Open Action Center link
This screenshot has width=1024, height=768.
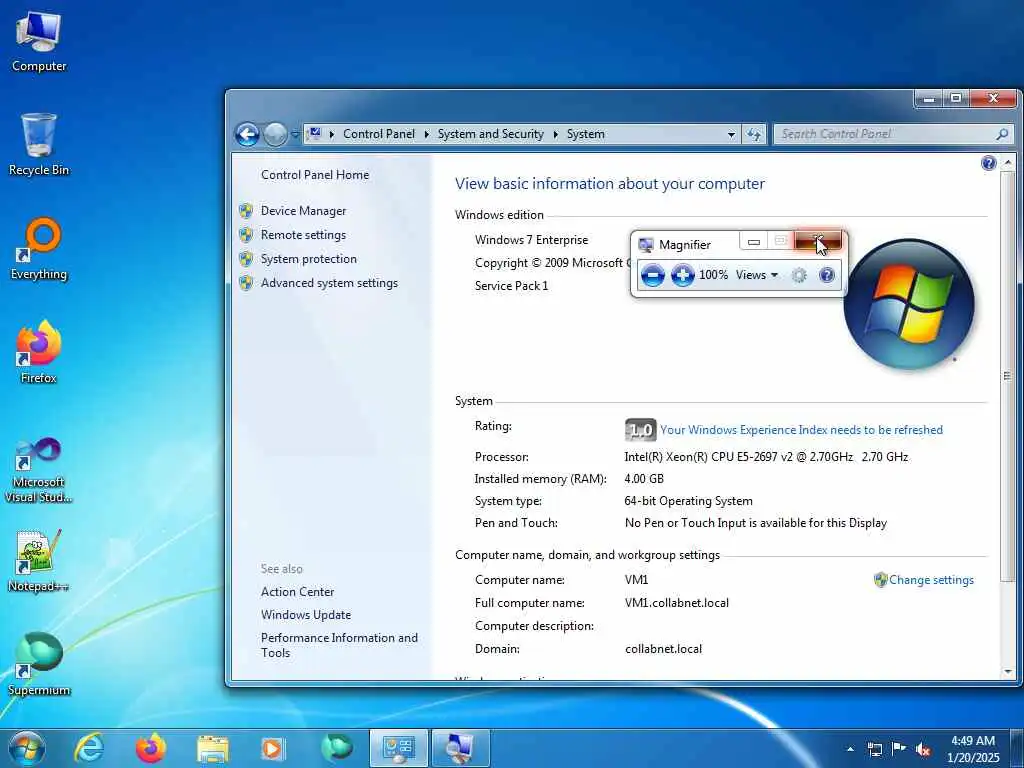point(297,592)
